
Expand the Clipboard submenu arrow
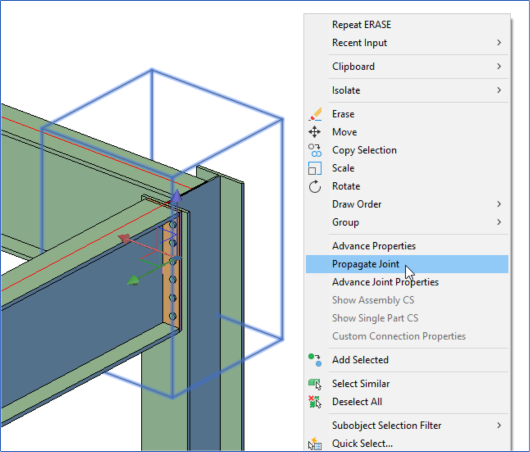pyautogui.click(x=499, y=66)
